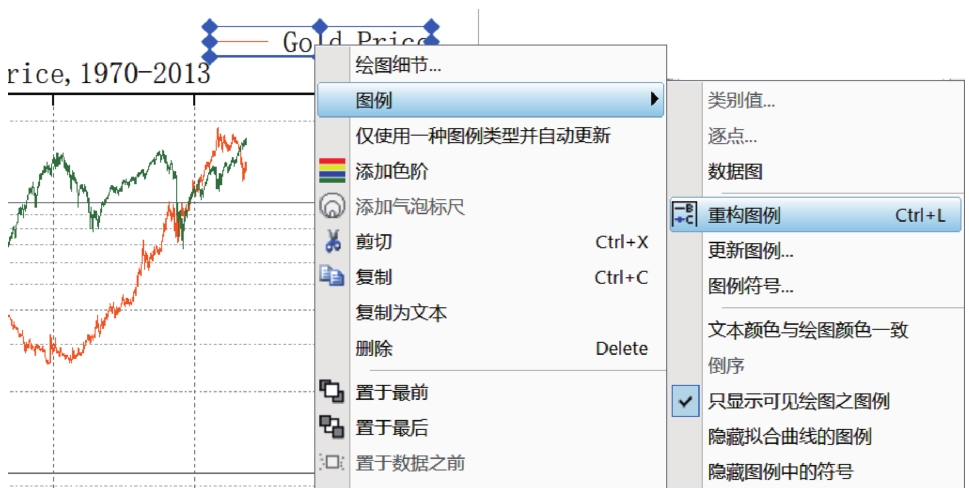
Task: Select 添加色阶 menu entry
Action: pyautogui.click(x=491, y=171)
